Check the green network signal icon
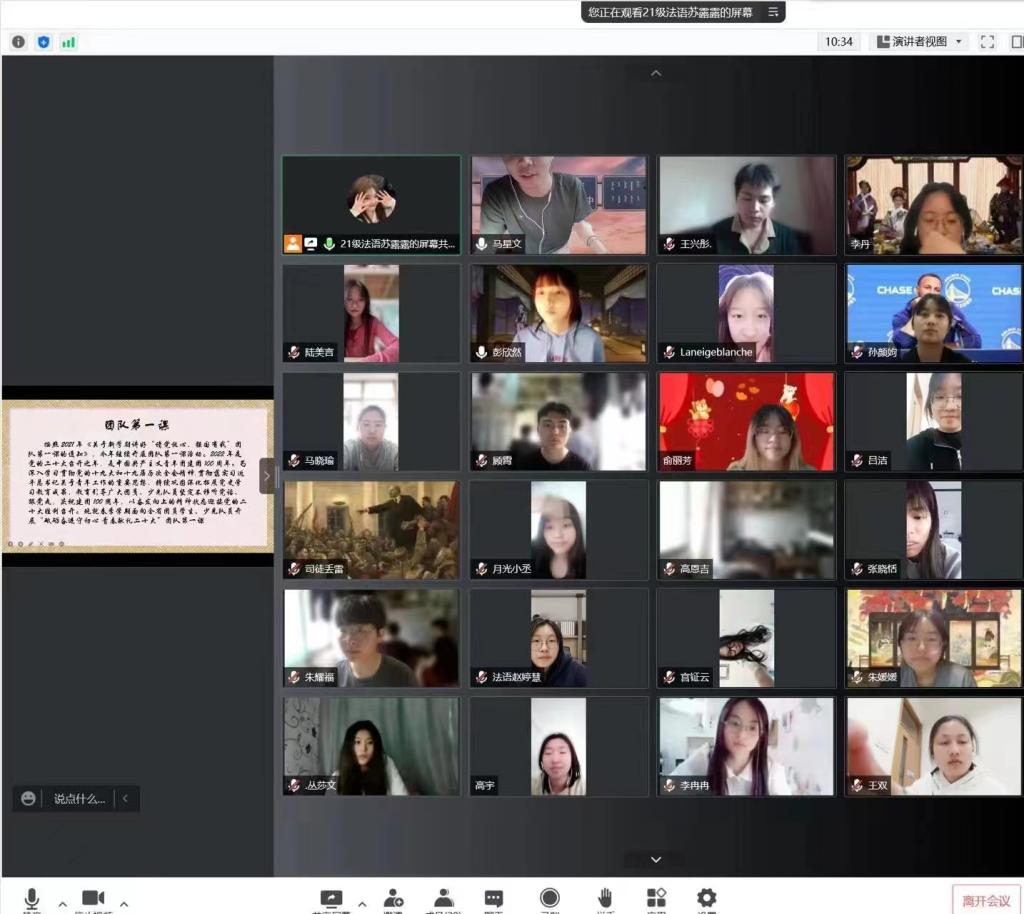The image size is (1024, 914). (x=69, y=42)
